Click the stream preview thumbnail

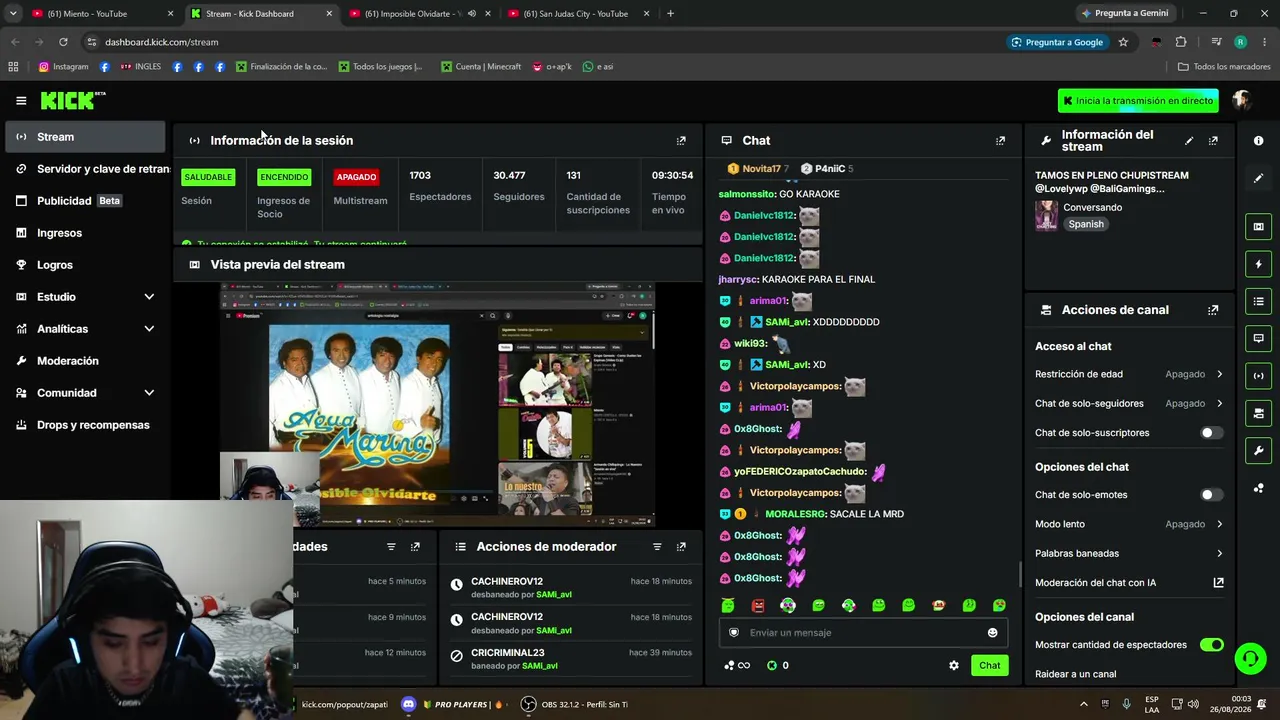(x=437, y=404)
